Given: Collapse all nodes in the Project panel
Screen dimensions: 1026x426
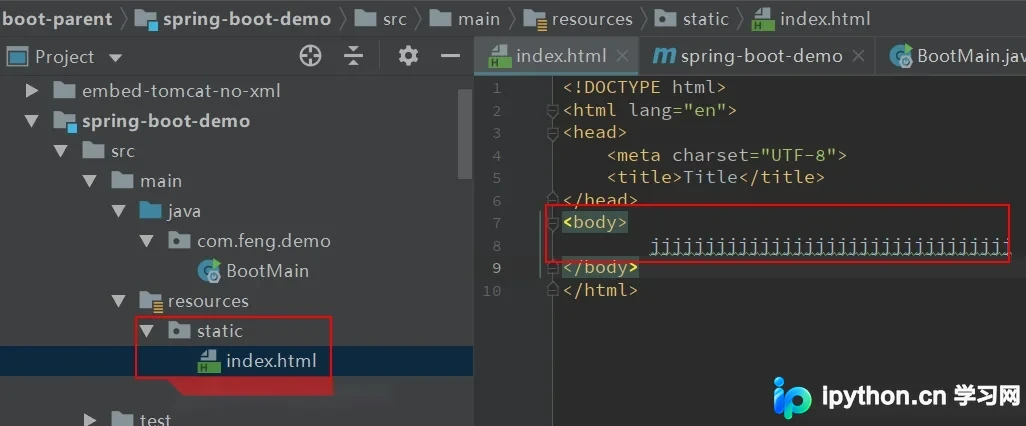Looking at the screenshot, I should pyautogui.click(x=353, y=56).
